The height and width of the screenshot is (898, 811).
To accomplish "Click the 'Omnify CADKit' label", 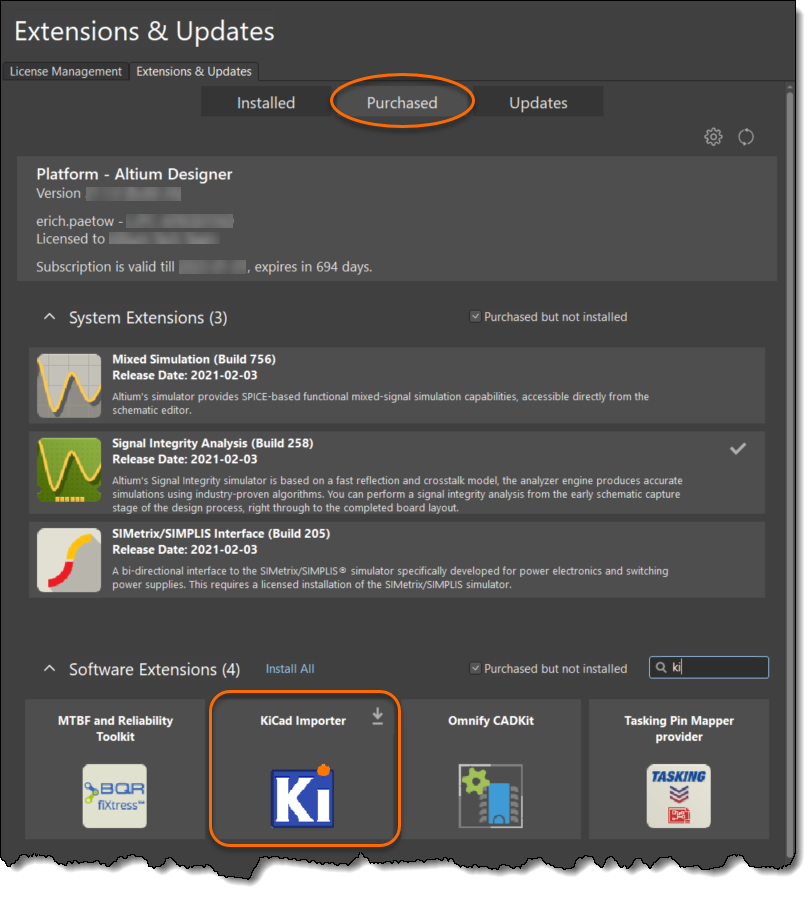I will [491, 720].
